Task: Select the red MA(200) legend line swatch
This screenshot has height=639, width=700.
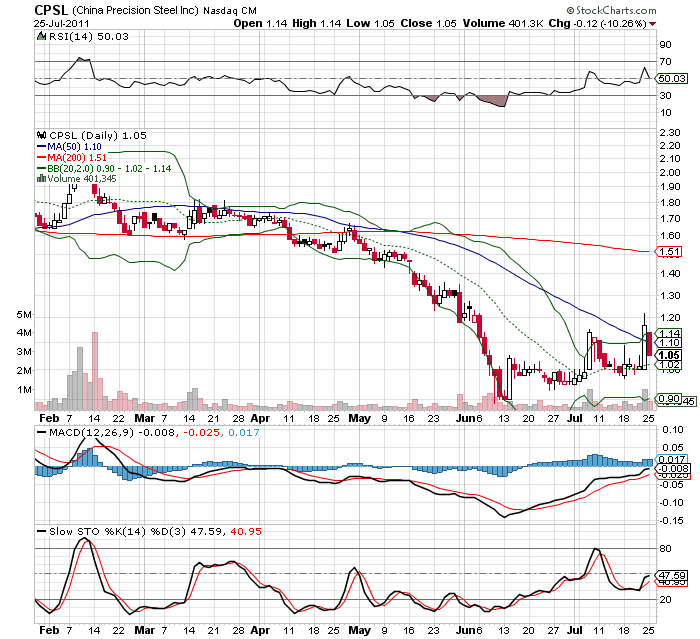Action: pos(41,158)
